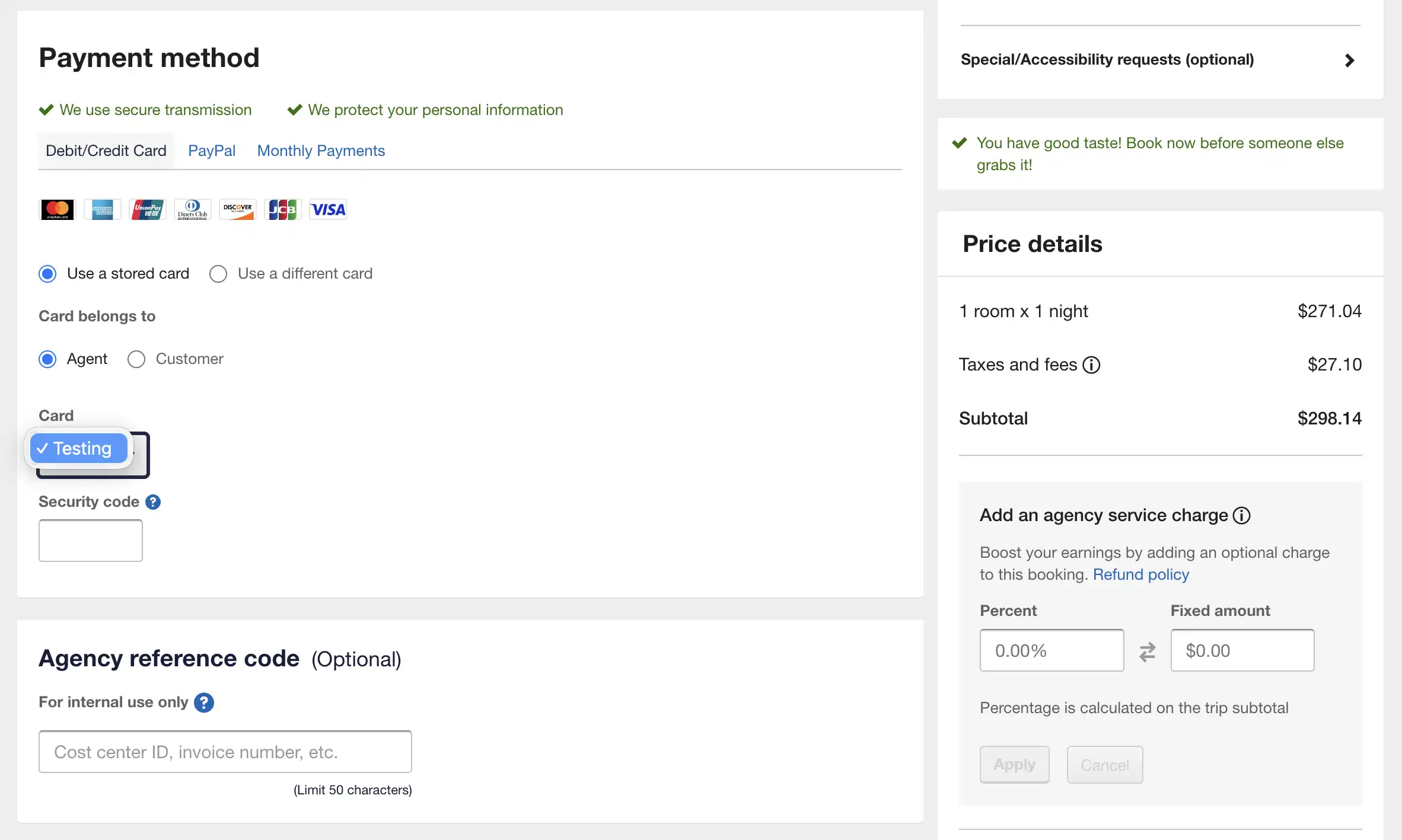Expand Special/Accessibility requests chevron

coord(1349,60)
